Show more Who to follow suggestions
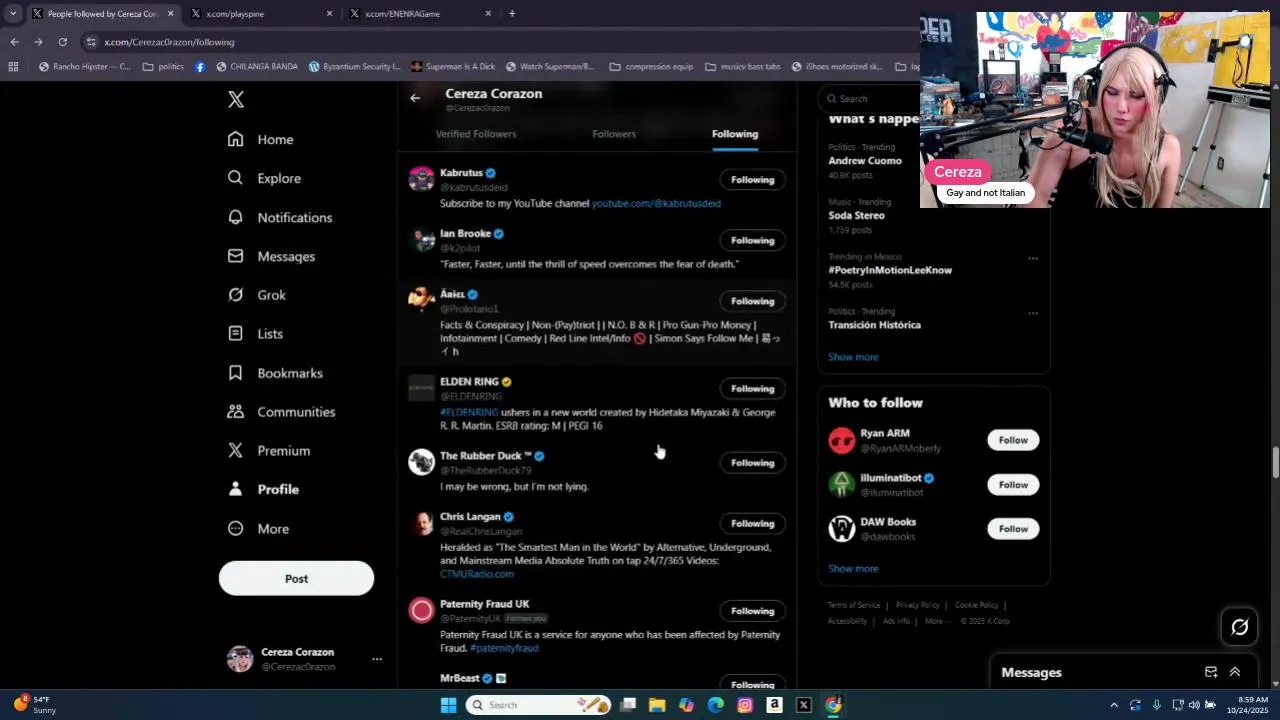Screen dimensions: 1280x720 pyautogui.click(x=853, y=569)
